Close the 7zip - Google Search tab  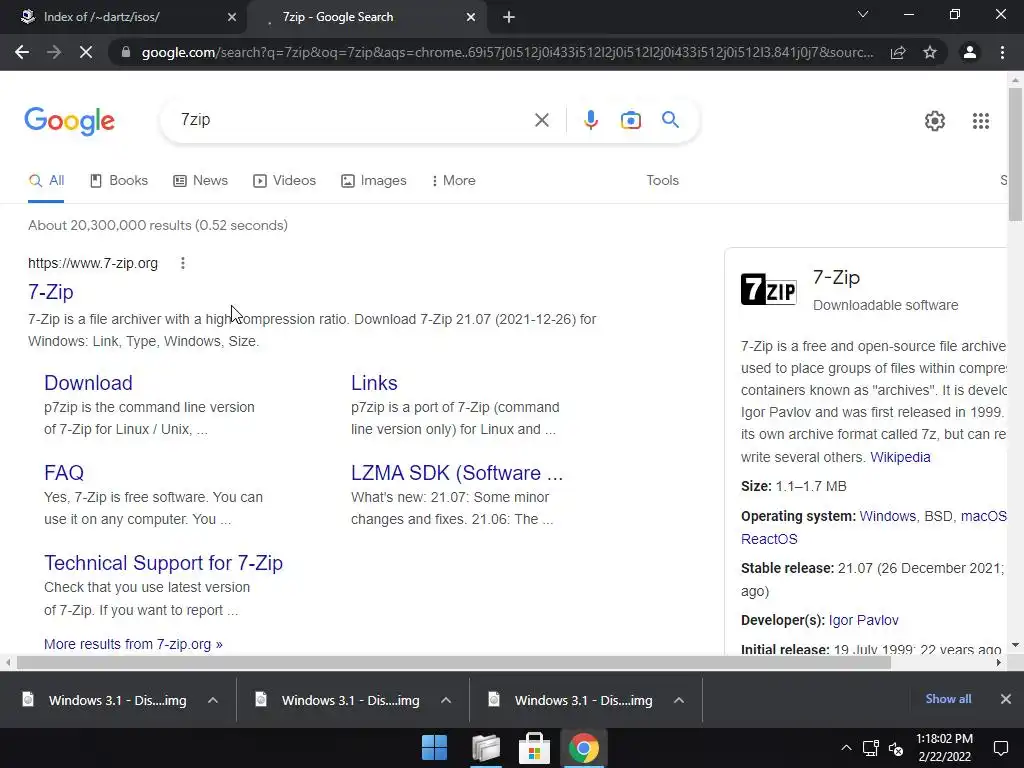pos(471,17)
